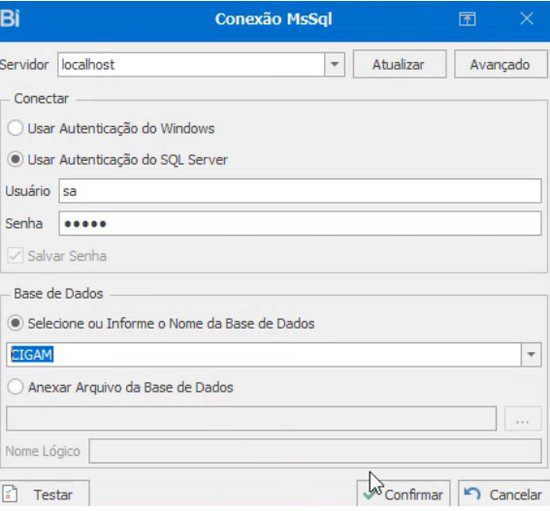Click the Base de Dados group heading
This screenshot has width=550, height=511.
click(x=58, y=294)
